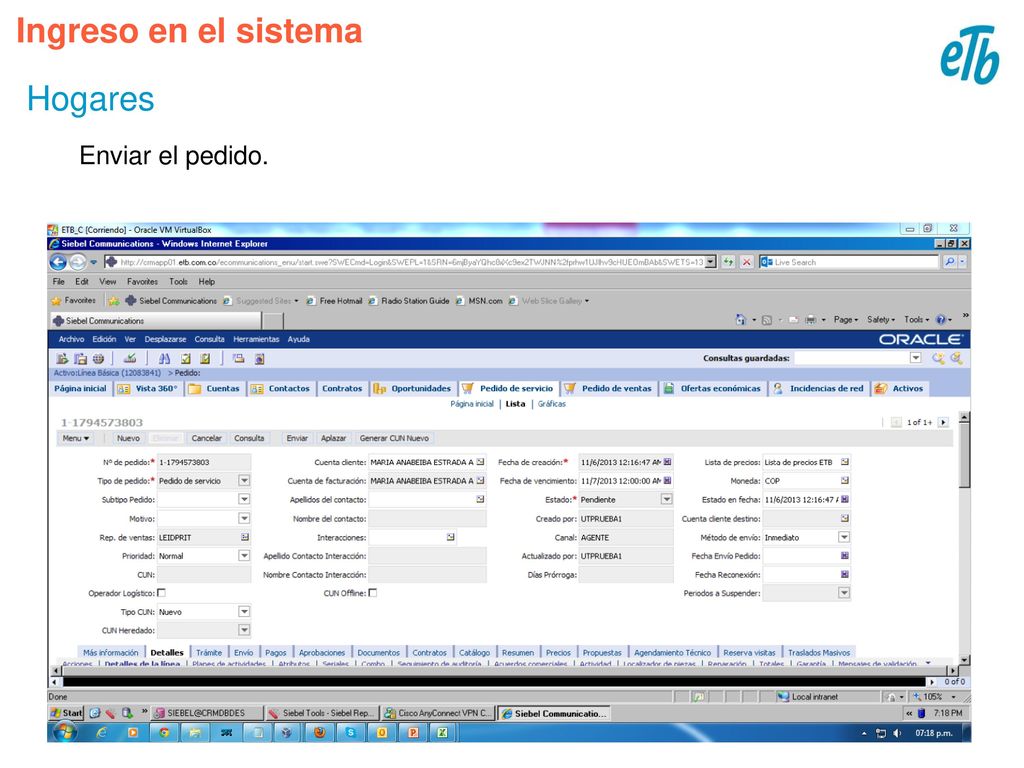Click the Generar CUN Nuevo button
Screen dimensions: 1024x768
click(394, 438)
